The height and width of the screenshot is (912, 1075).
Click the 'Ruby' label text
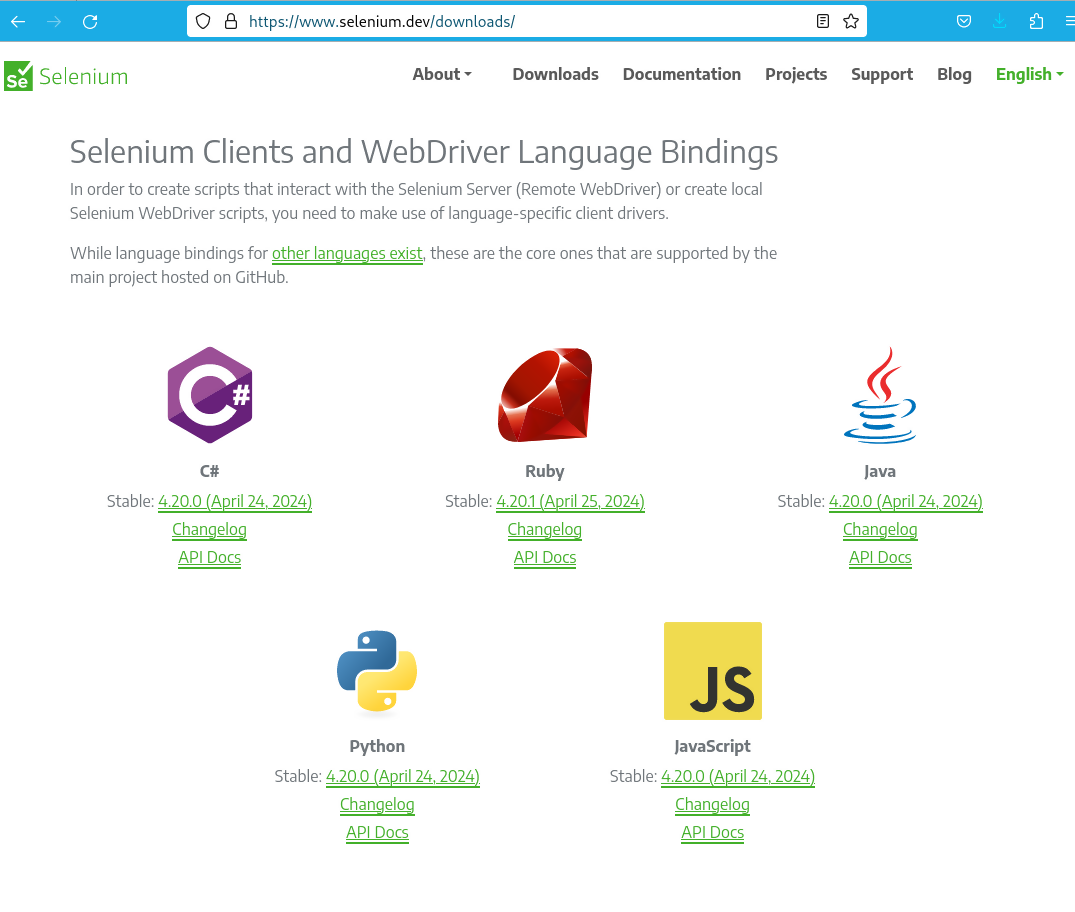545,472
